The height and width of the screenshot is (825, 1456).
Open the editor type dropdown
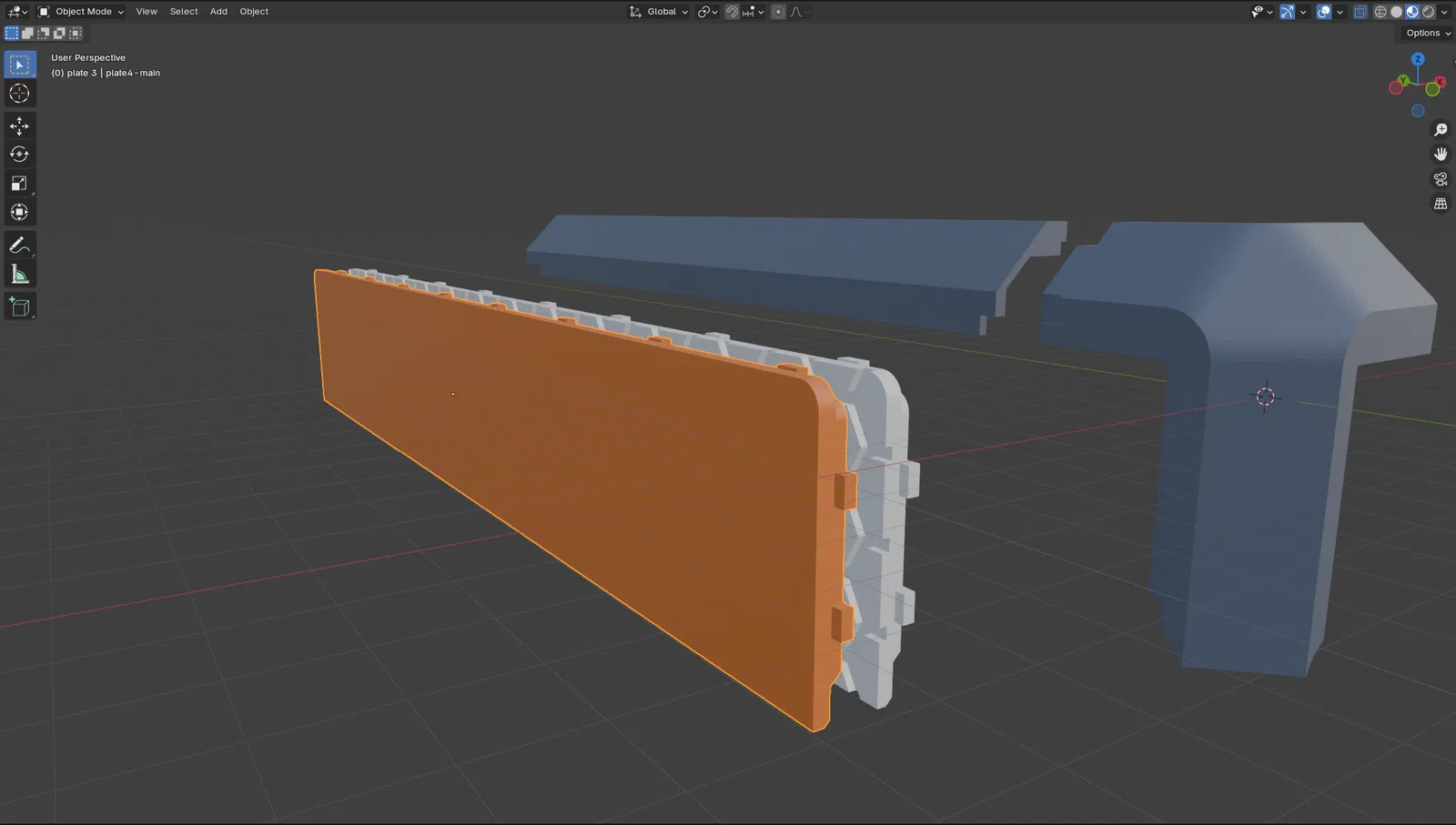coord(17,12)
